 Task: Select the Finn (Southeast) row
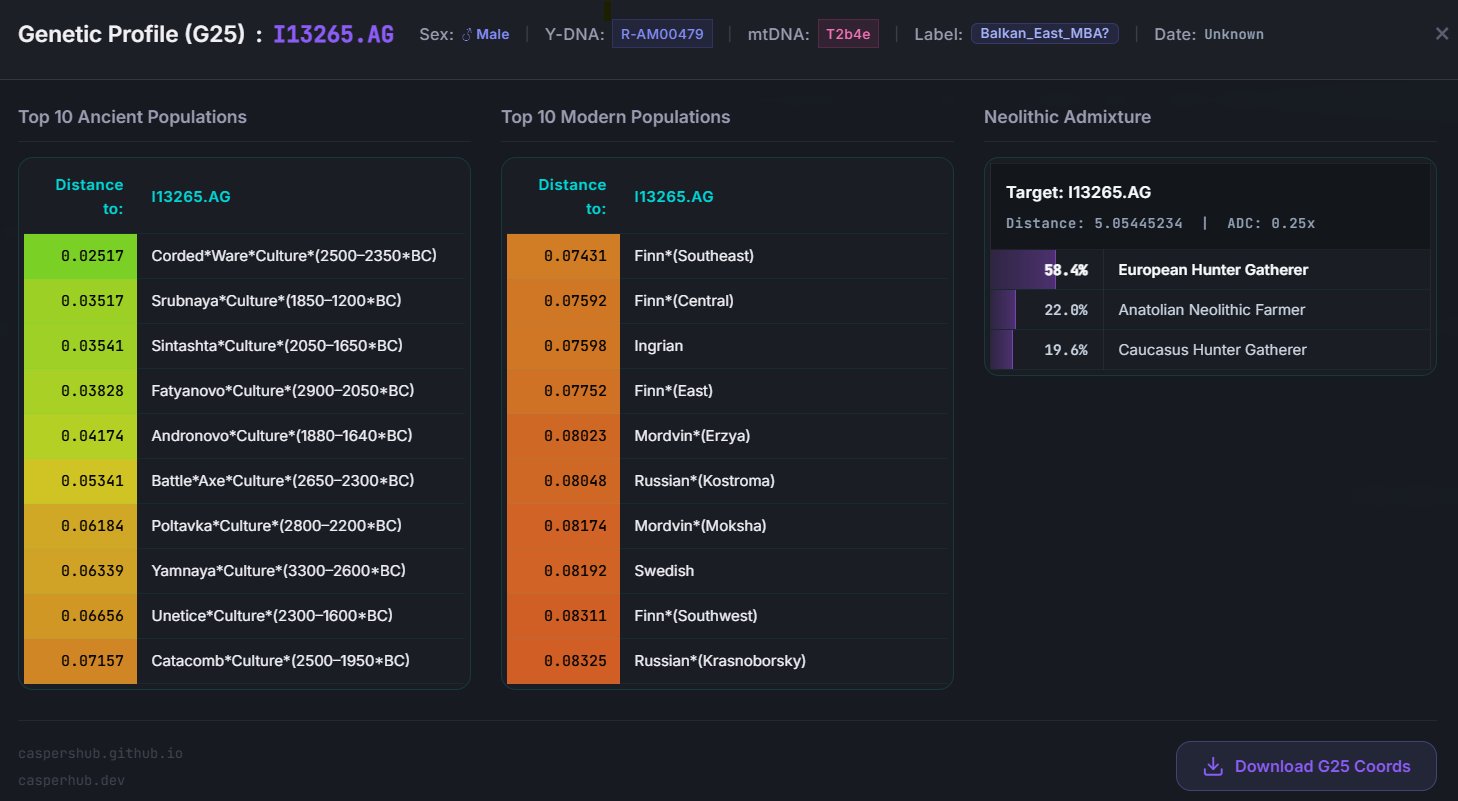pyautogui.click(x=727, y=256)
